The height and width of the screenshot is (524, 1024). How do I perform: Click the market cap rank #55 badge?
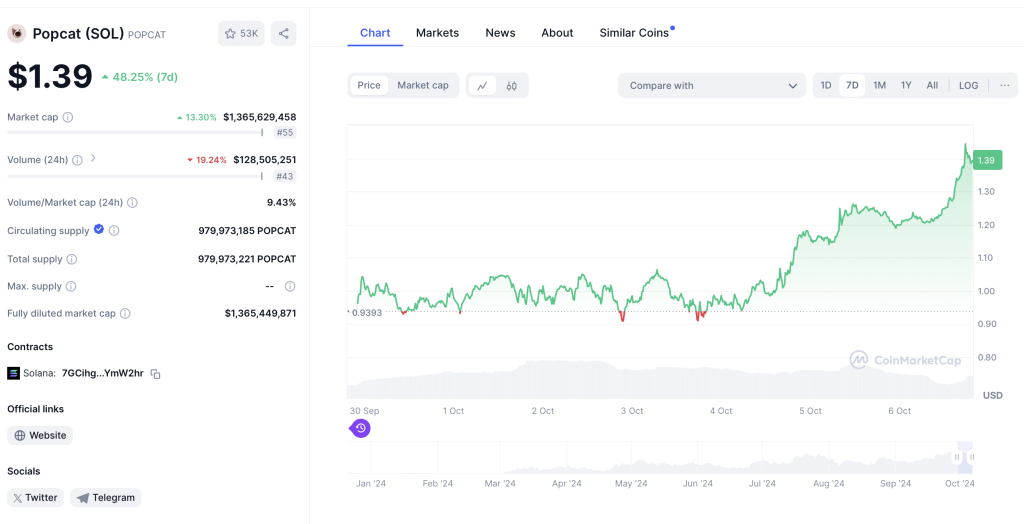coord(285,133)
